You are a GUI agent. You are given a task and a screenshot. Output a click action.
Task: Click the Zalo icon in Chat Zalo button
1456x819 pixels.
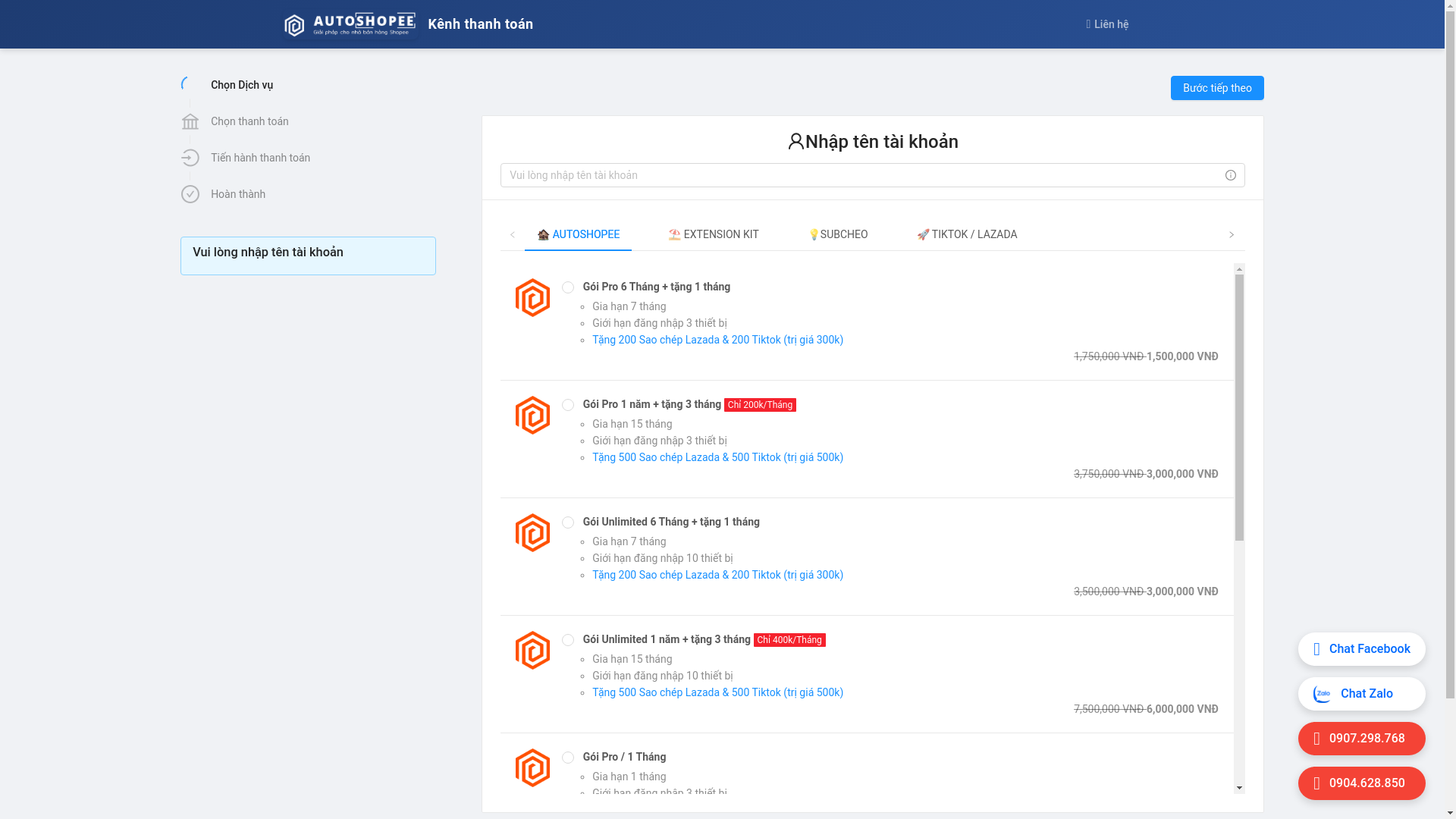(1322, 694)
